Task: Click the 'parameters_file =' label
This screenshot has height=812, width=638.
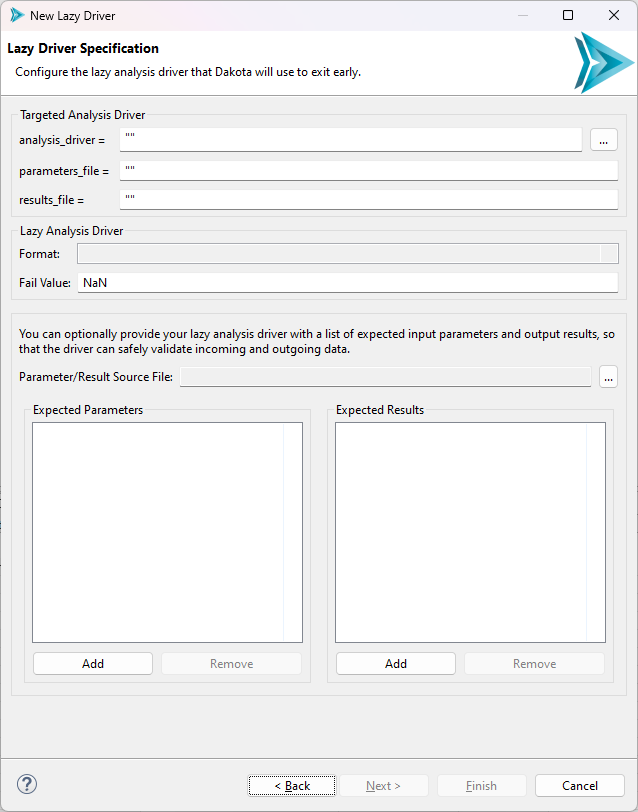Action: click(64, 171)
